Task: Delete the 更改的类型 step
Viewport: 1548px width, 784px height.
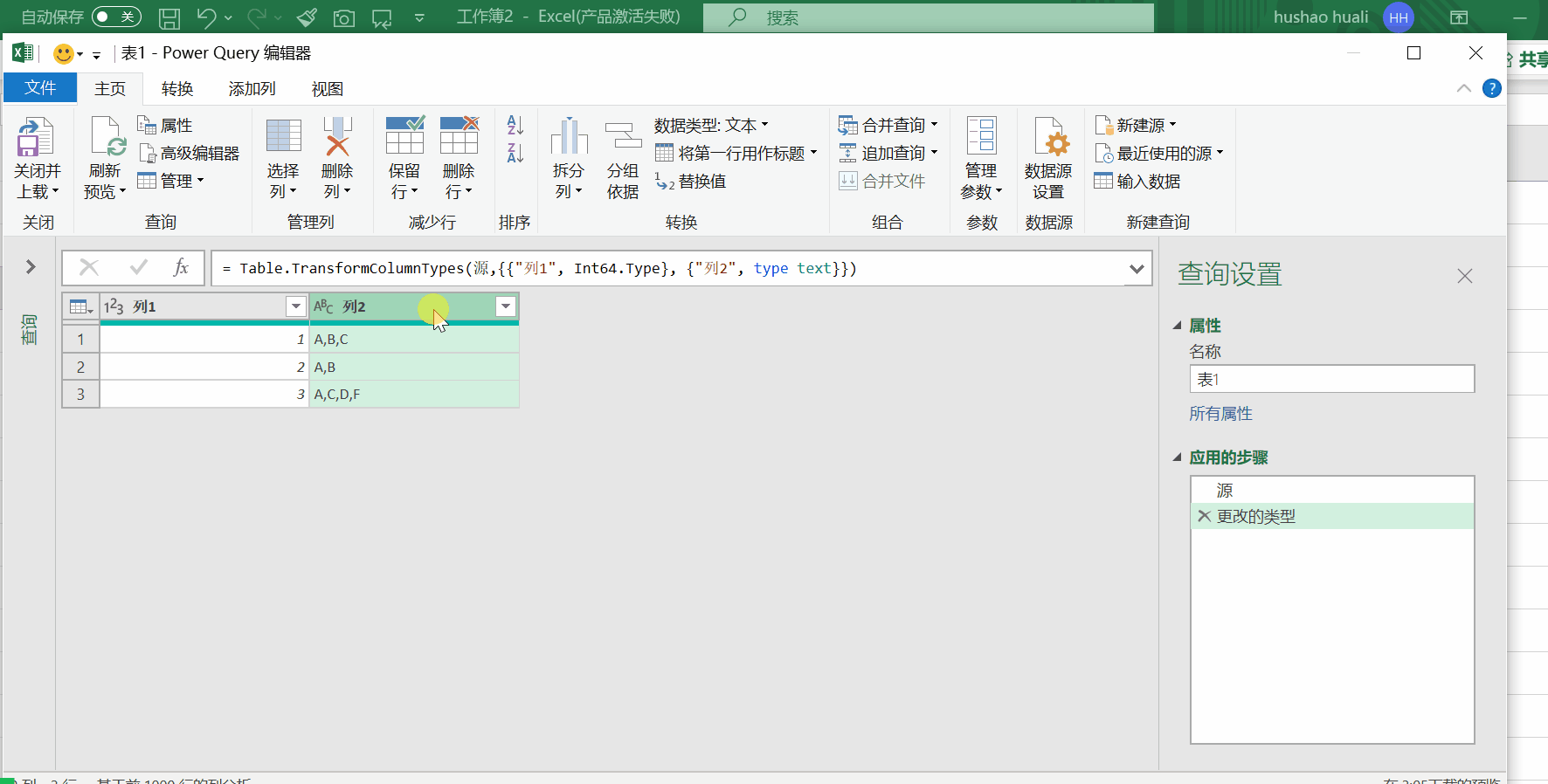Action: (x=1204, y=516)
